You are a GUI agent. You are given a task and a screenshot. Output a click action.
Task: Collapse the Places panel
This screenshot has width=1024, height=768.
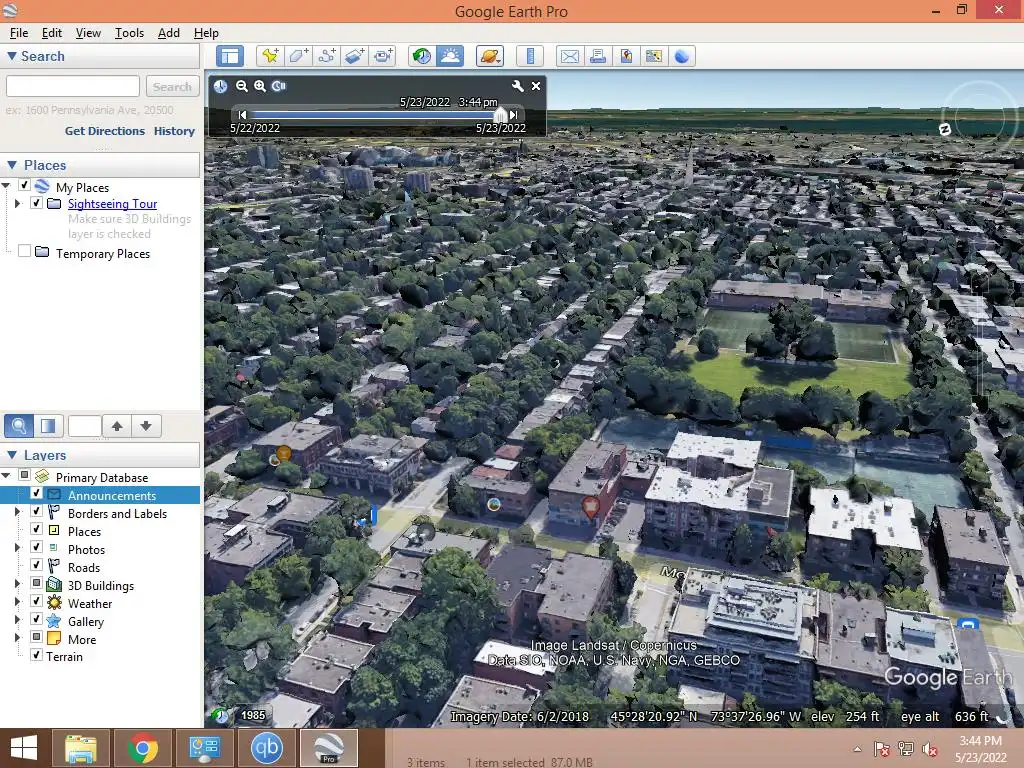11,165
